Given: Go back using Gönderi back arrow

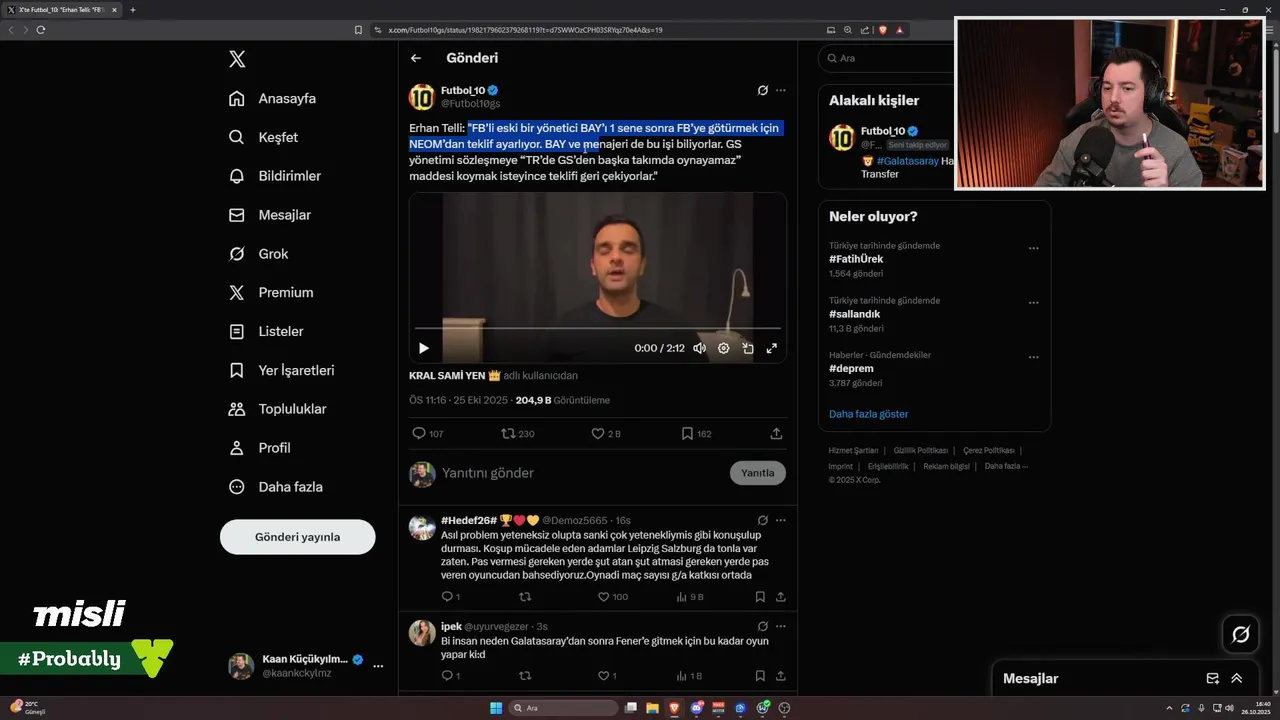Looking at the screenshot, I should coord(416,58).
